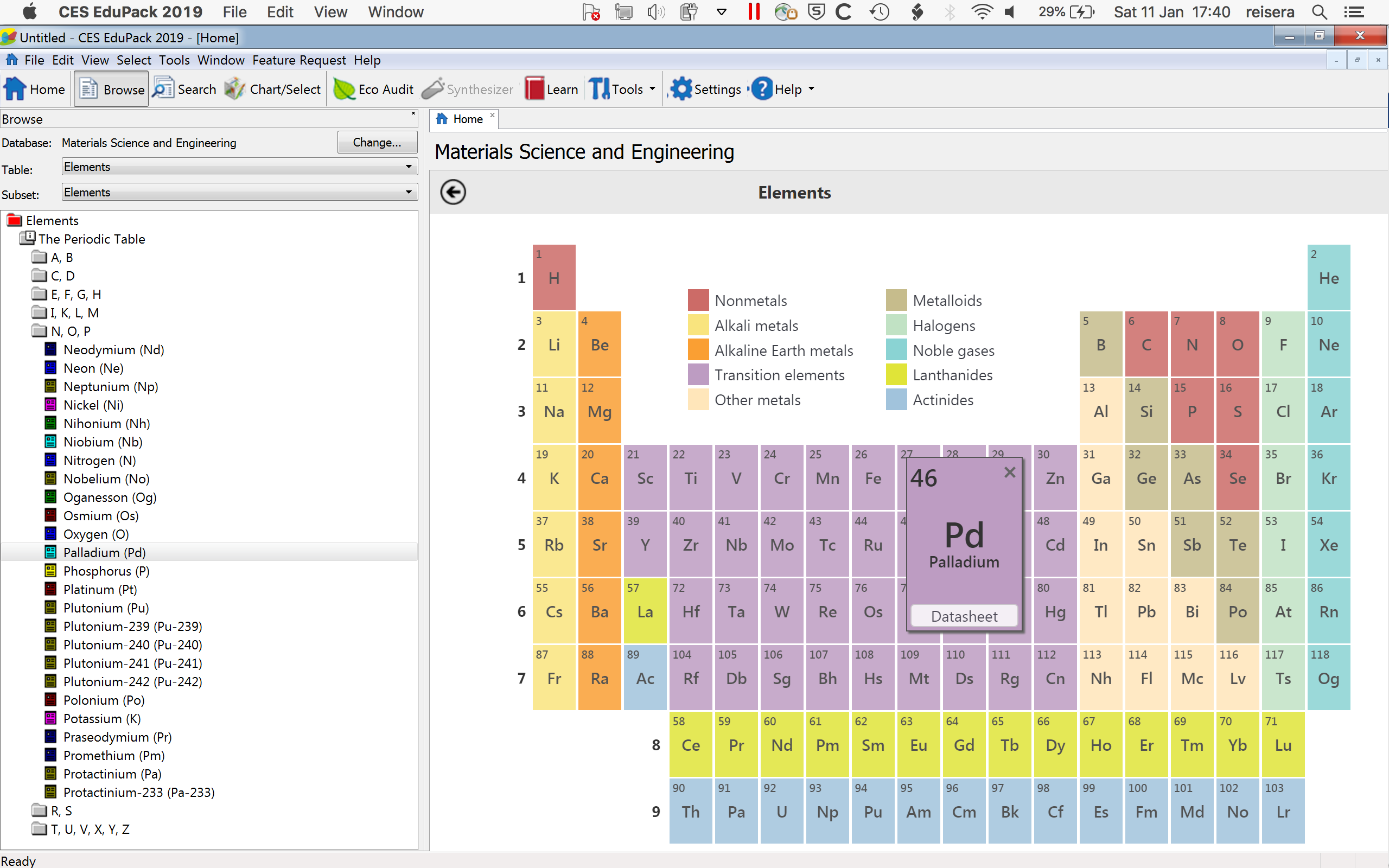Open the Tools menu in menu row
1389x868 pixels.
coord(174,60)
